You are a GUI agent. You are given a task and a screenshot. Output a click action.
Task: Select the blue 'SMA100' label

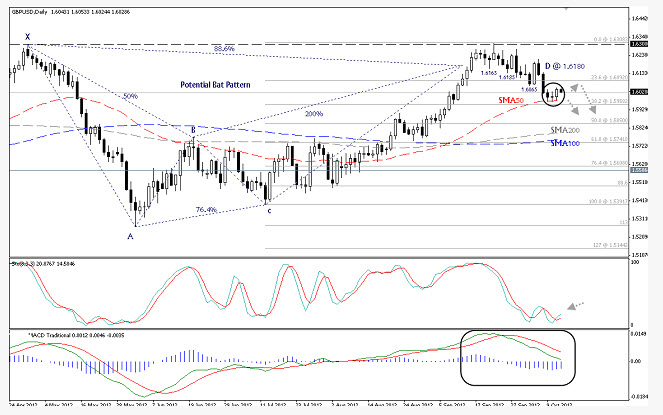point(565,143)
